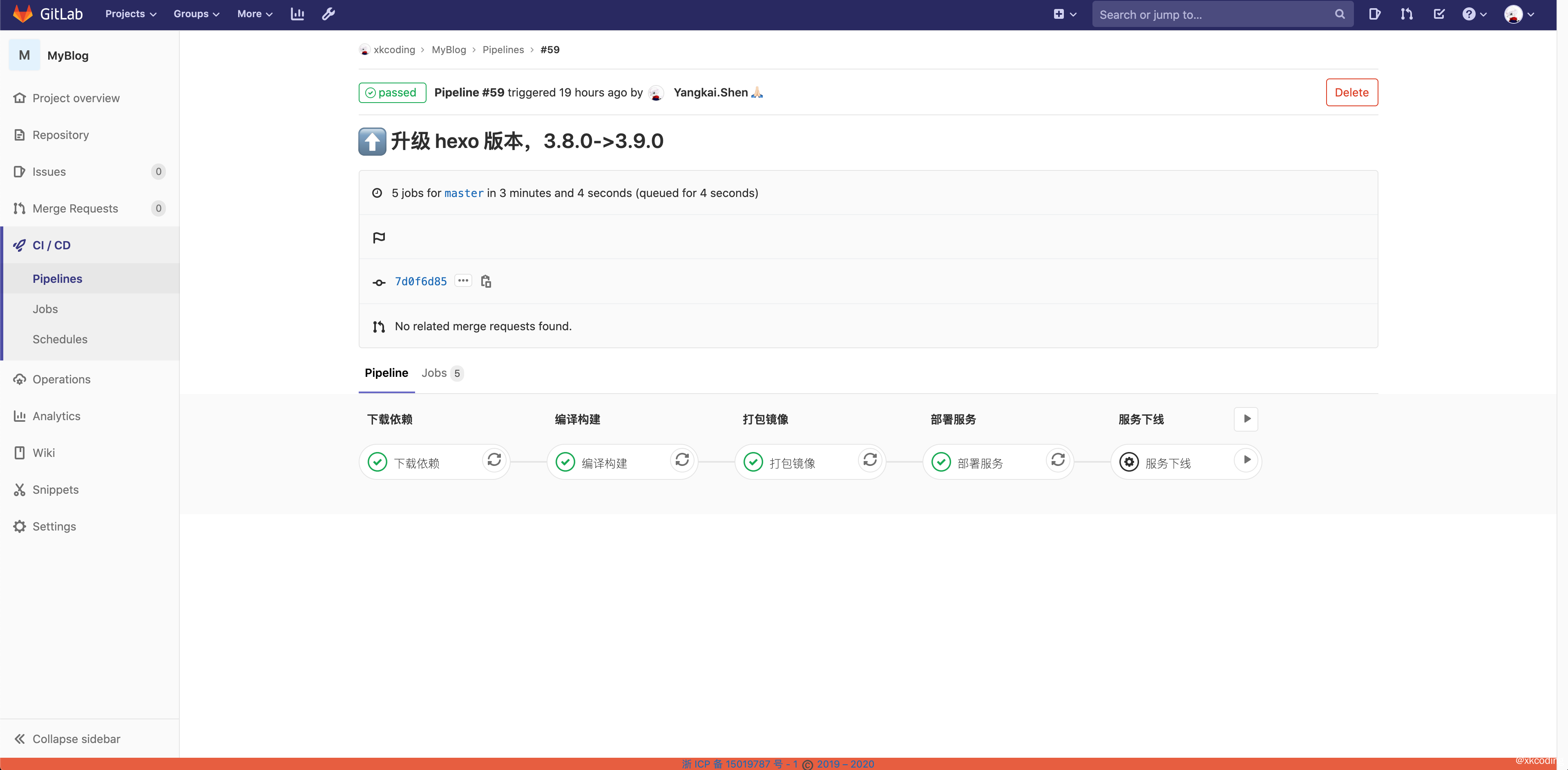Expand the Groups dropdown
The image size is (1568, 770).
point(196,14)
